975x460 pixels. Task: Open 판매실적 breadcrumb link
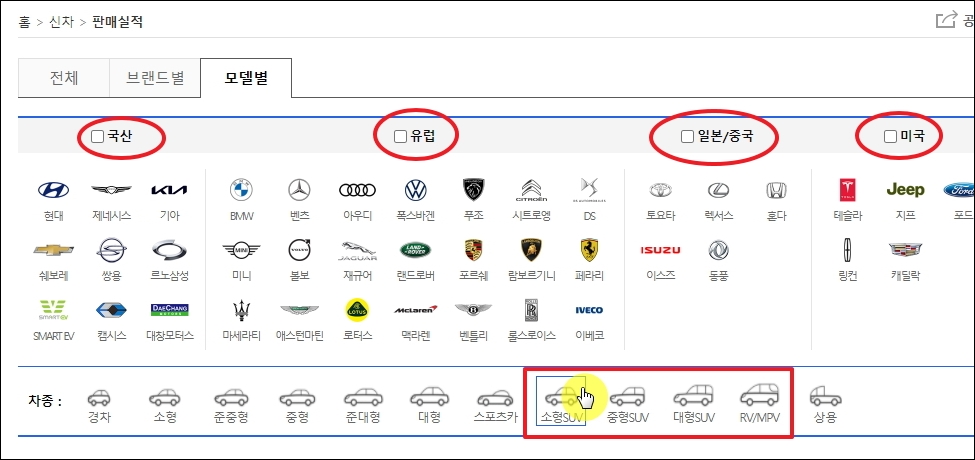point(118,23)
